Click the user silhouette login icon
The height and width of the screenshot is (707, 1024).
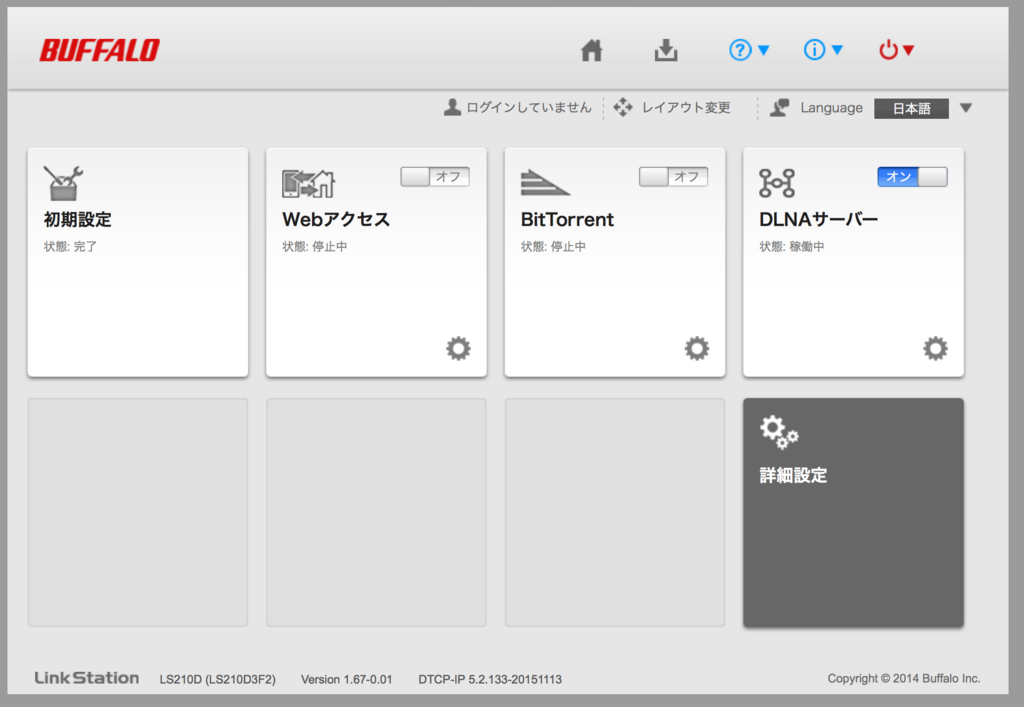tap(452, 107)
